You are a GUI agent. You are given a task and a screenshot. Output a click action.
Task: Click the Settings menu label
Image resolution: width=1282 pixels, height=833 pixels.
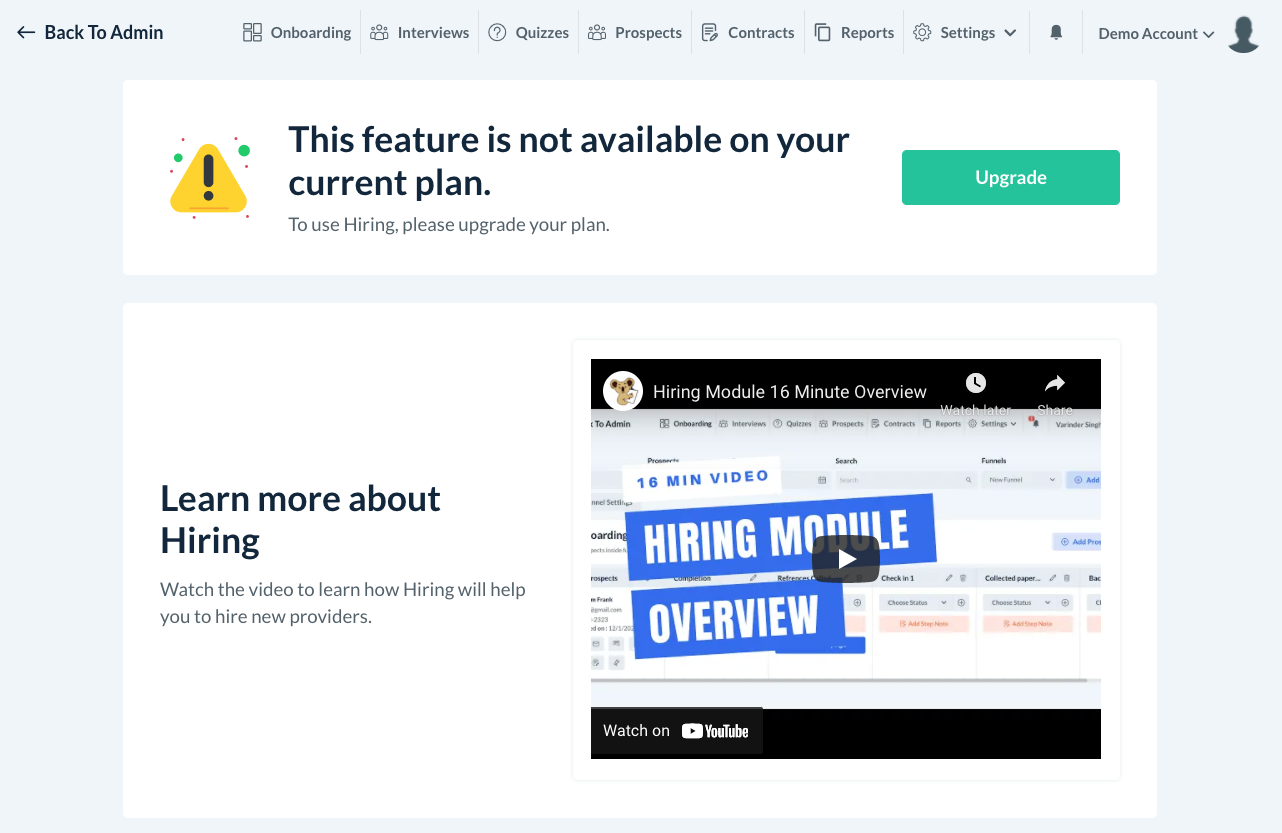967,33
